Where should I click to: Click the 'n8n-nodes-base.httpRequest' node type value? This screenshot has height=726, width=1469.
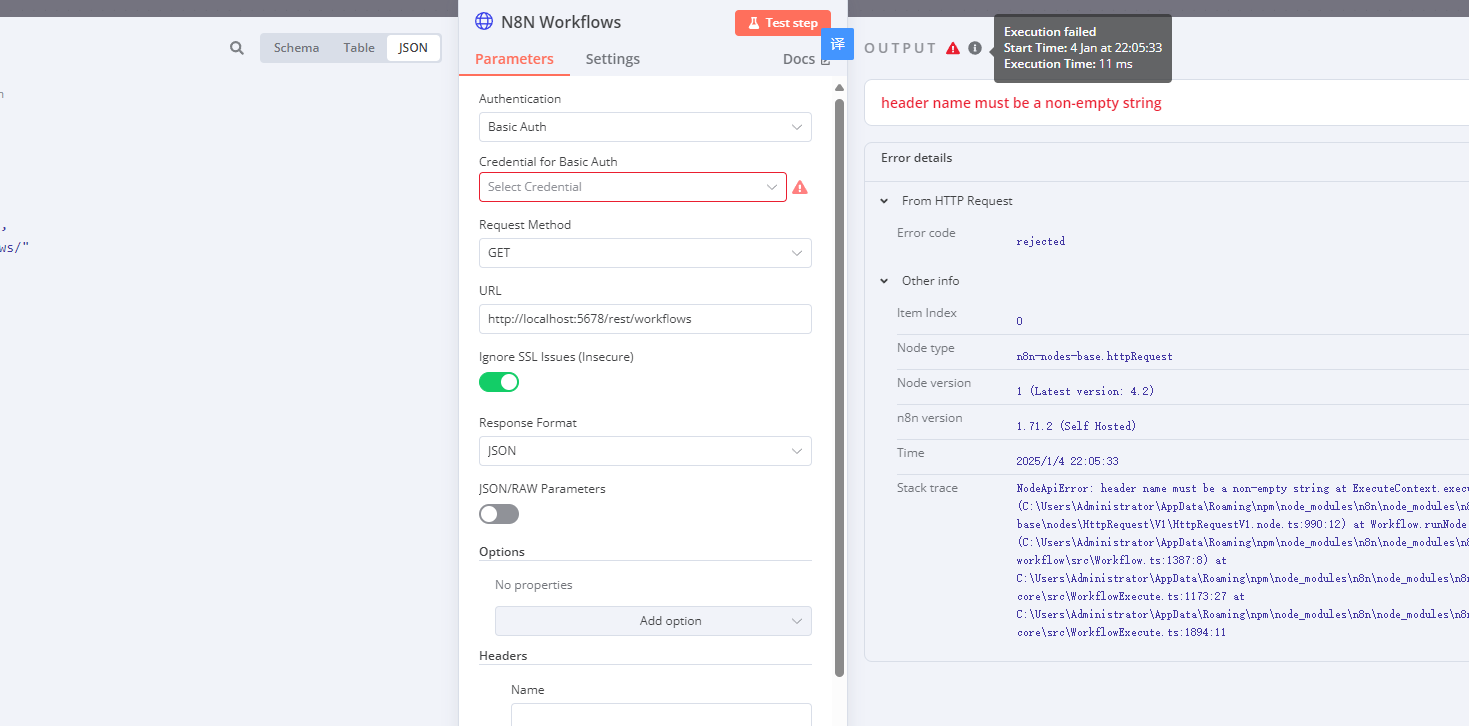tap(1095, 356)
